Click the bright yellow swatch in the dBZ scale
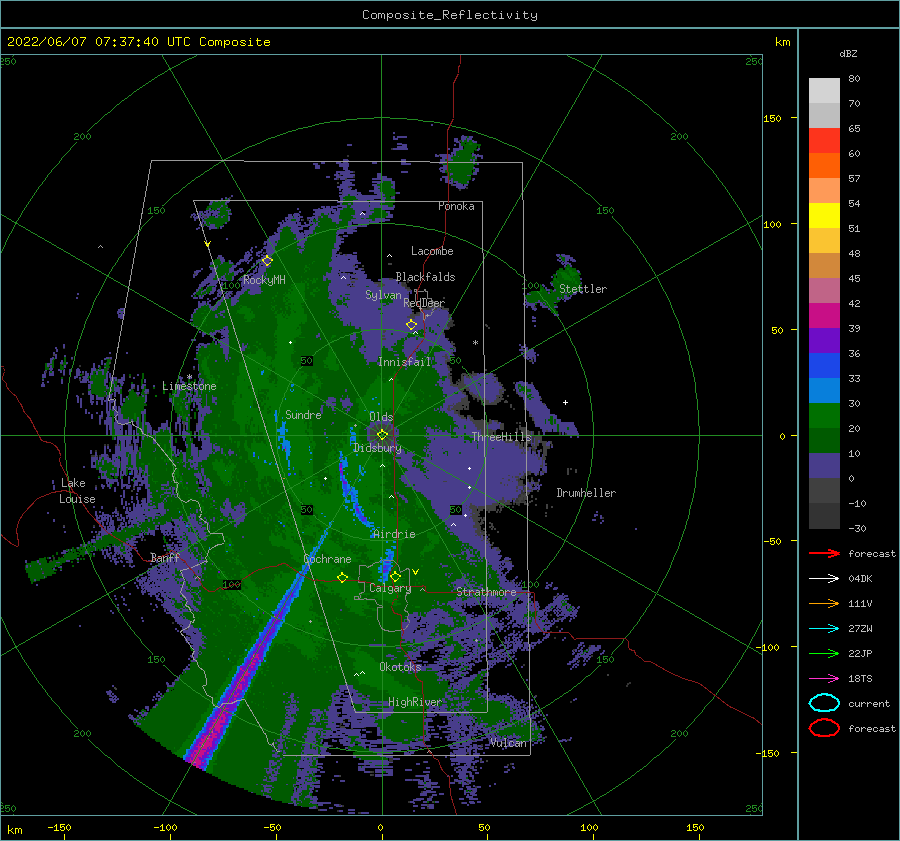This screenshot has height=841, width=900. 824,216
